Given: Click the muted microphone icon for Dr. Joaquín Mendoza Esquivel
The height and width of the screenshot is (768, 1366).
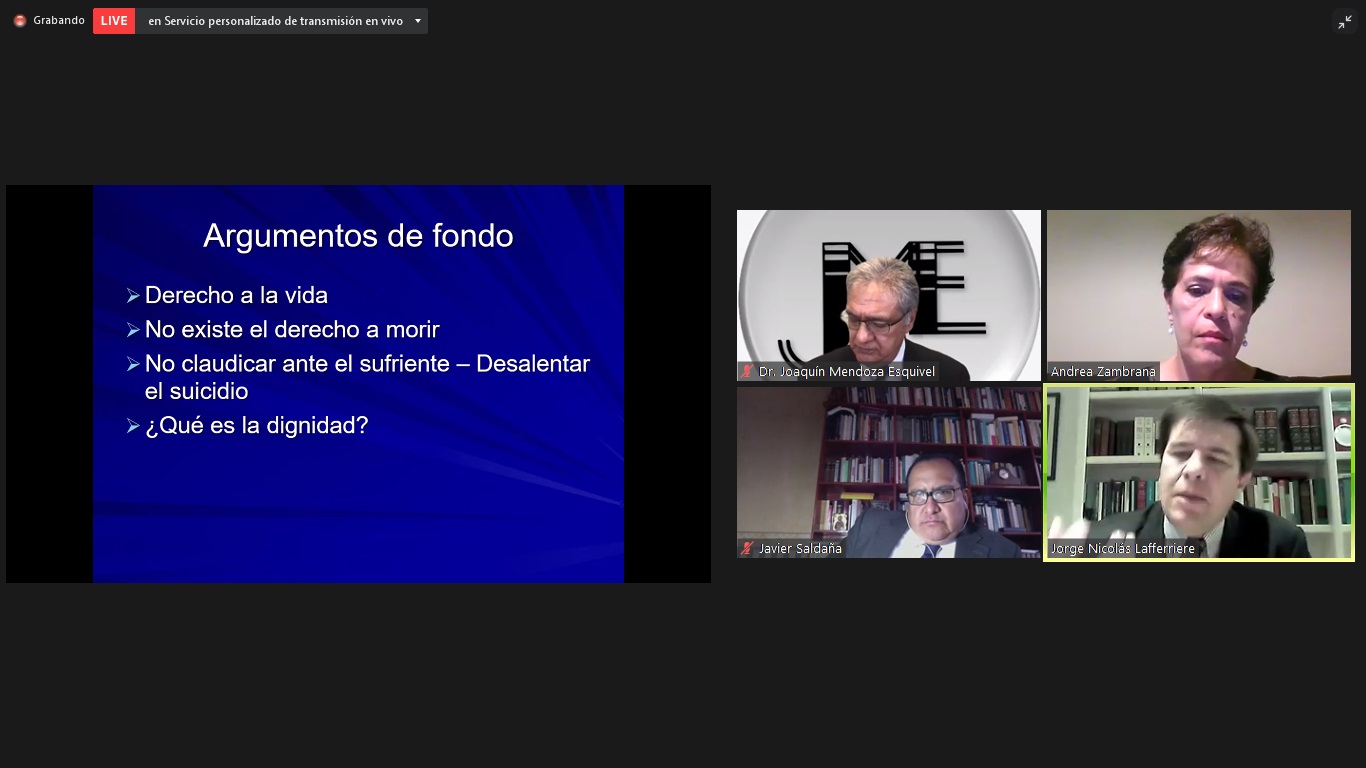Looking at the screenshot, I should click(x=747, y=372).
